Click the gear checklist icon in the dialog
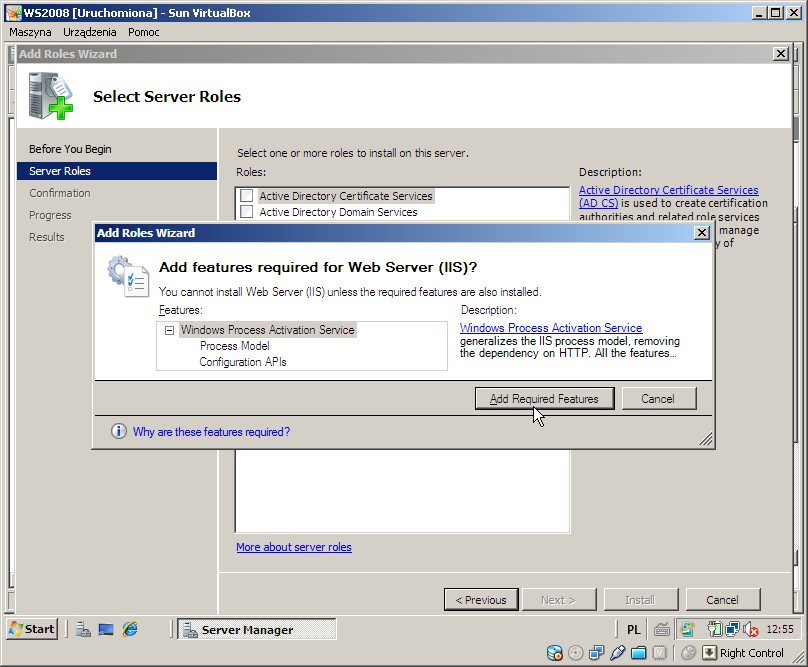Image resolution: width=808 pixels, height=667 pixels. (128, 276)
